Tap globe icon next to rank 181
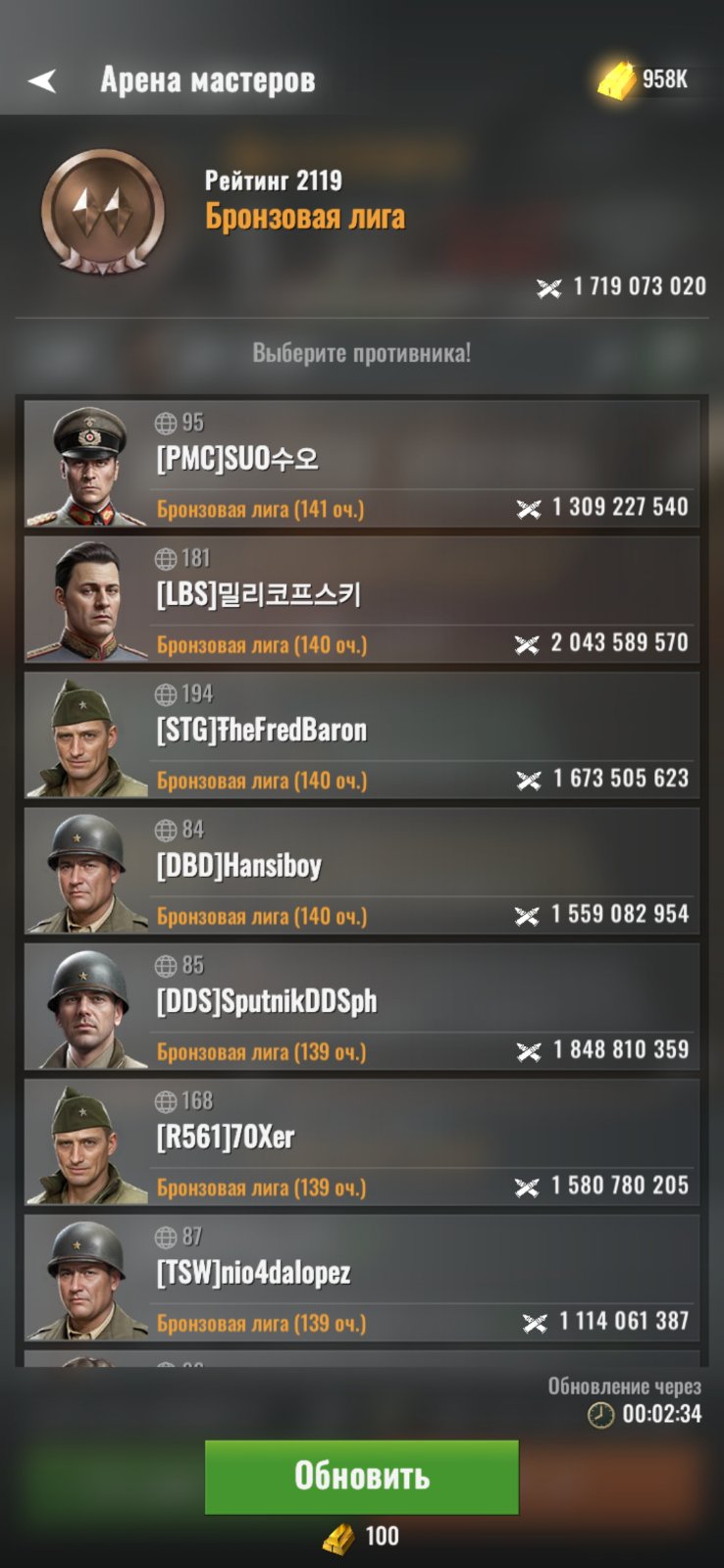This screenshot has height=1568, width=724. pyautogui.click(x=166, y=558)
